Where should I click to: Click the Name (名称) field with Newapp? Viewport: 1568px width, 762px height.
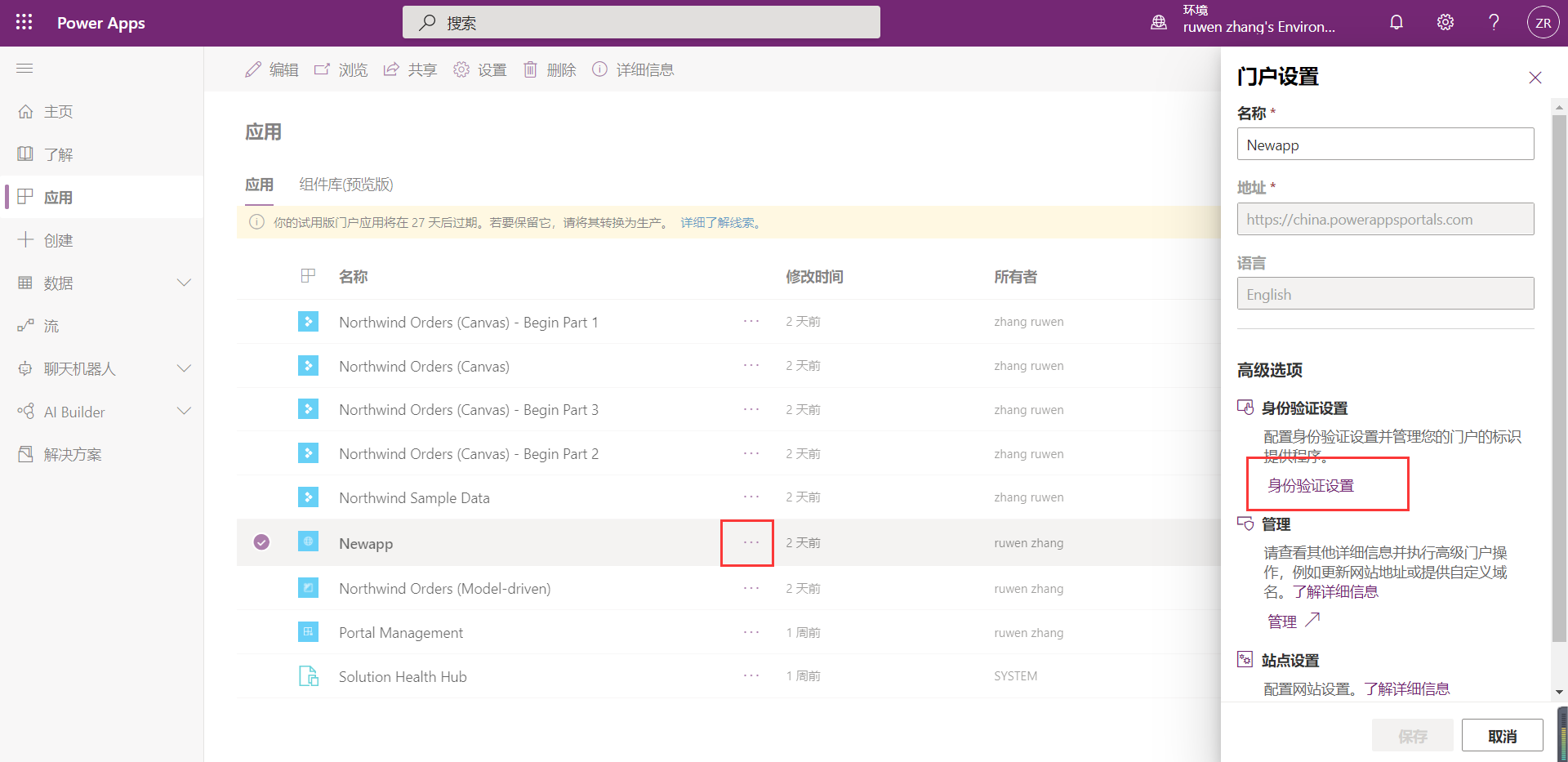click(x=1385, y=145)
